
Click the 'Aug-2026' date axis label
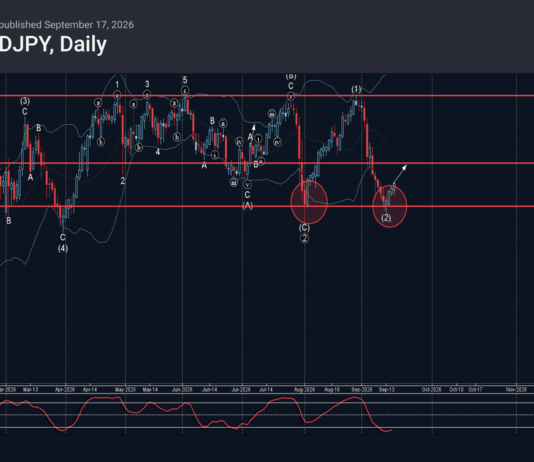pyautogui.click(x=304, y=389)
